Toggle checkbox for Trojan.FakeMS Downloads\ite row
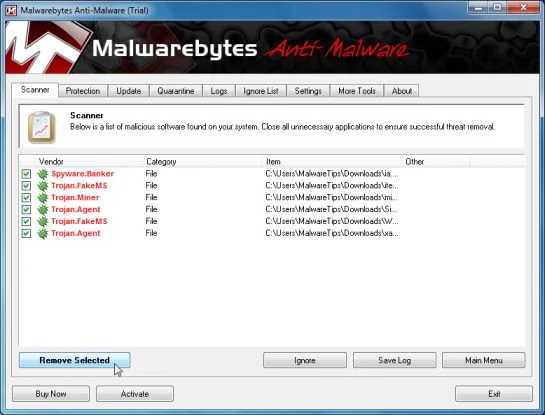Screen dimensions: 545x415 tap(26, 186)
